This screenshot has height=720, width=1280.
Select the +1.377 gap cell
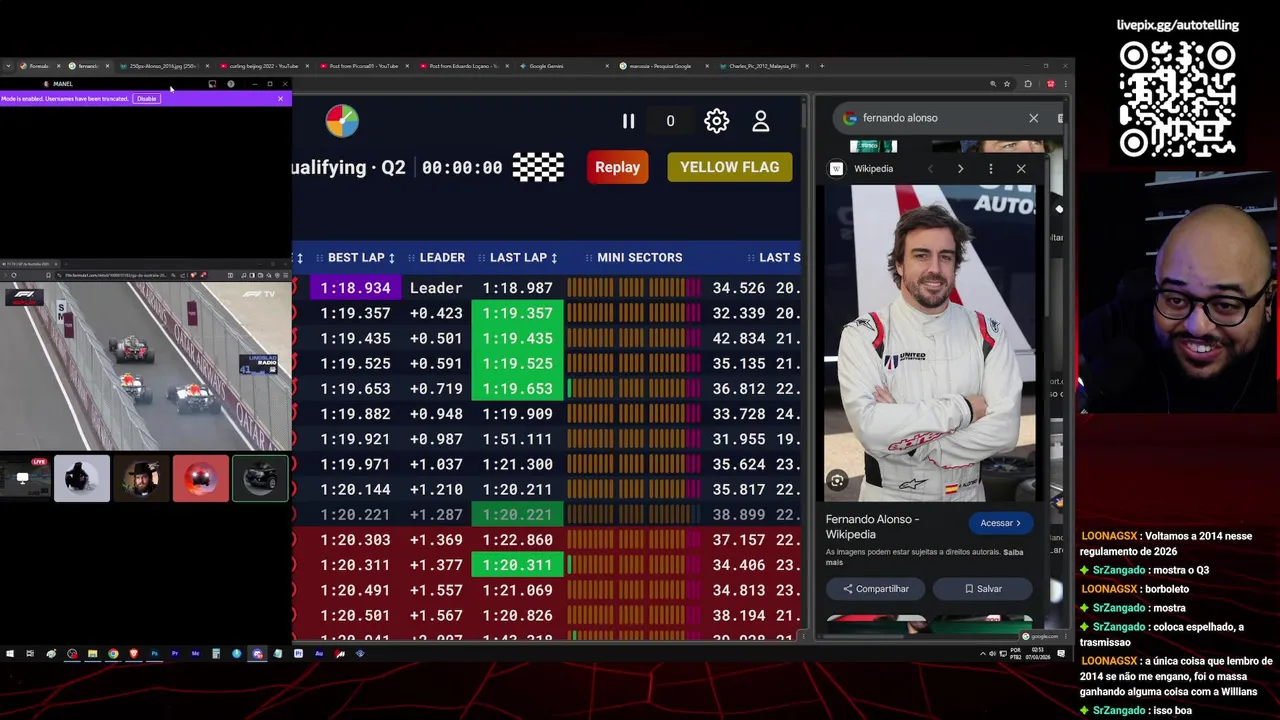[x=436, y=565]
